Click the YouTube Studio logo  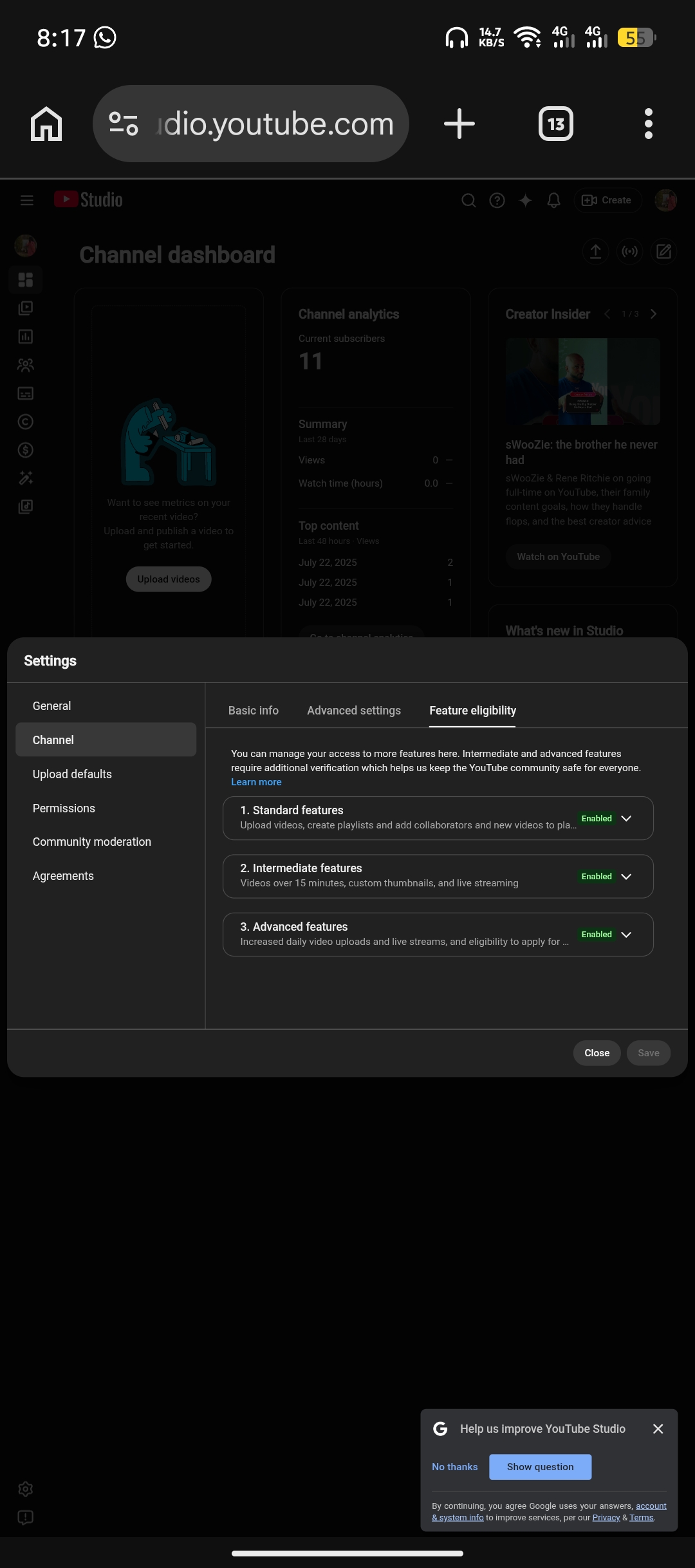(x=88, y=200)
